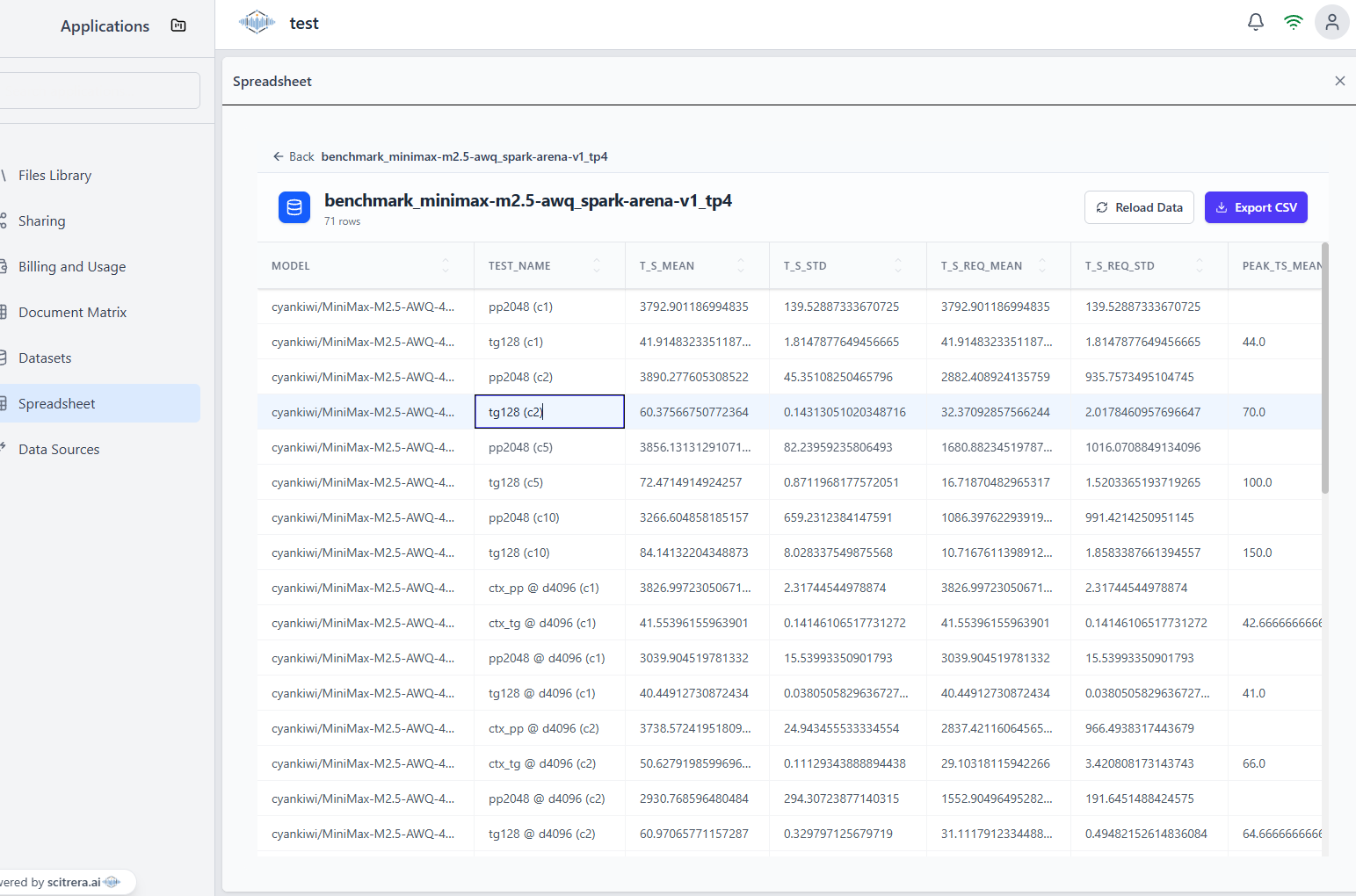Select Spreadsheet in the sidebar
The image size is (1356, 896).
pos(100,403)
